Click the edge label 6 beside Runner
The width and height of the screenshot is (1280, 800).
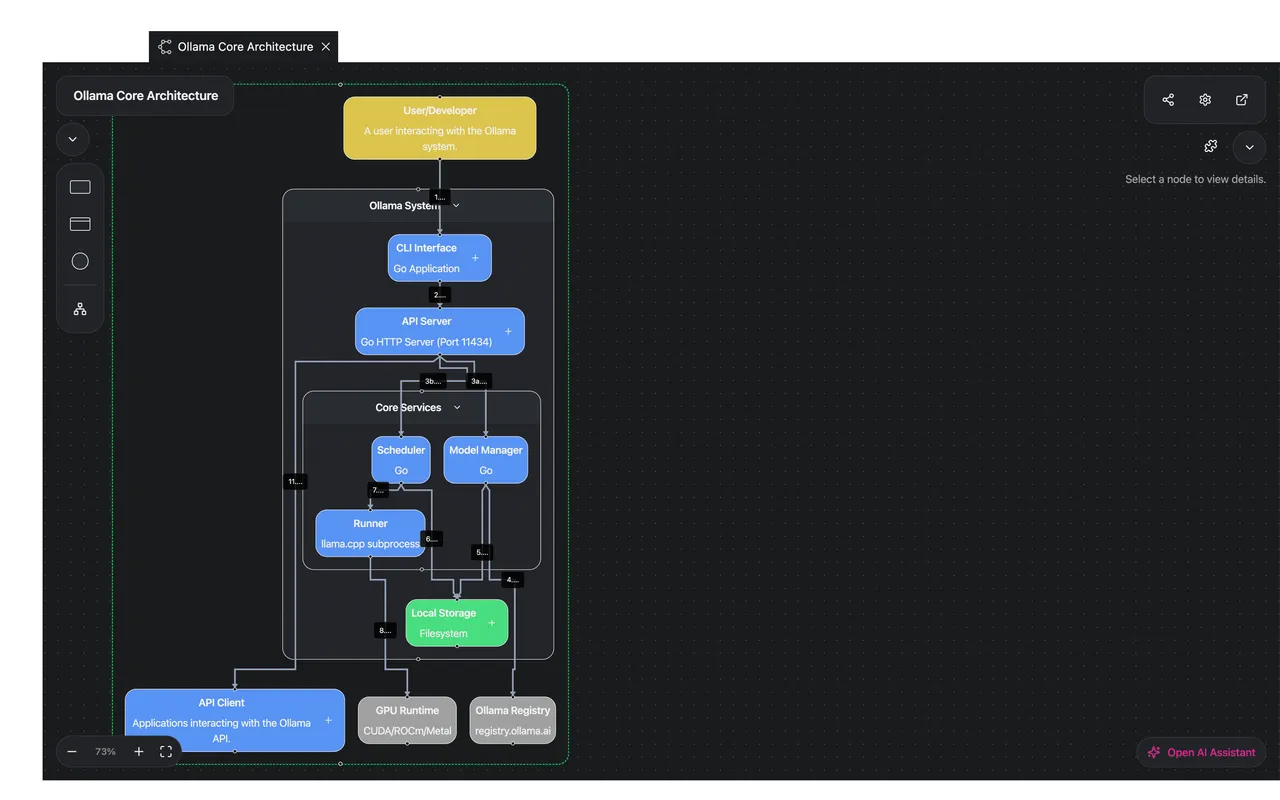click(432, 538)
